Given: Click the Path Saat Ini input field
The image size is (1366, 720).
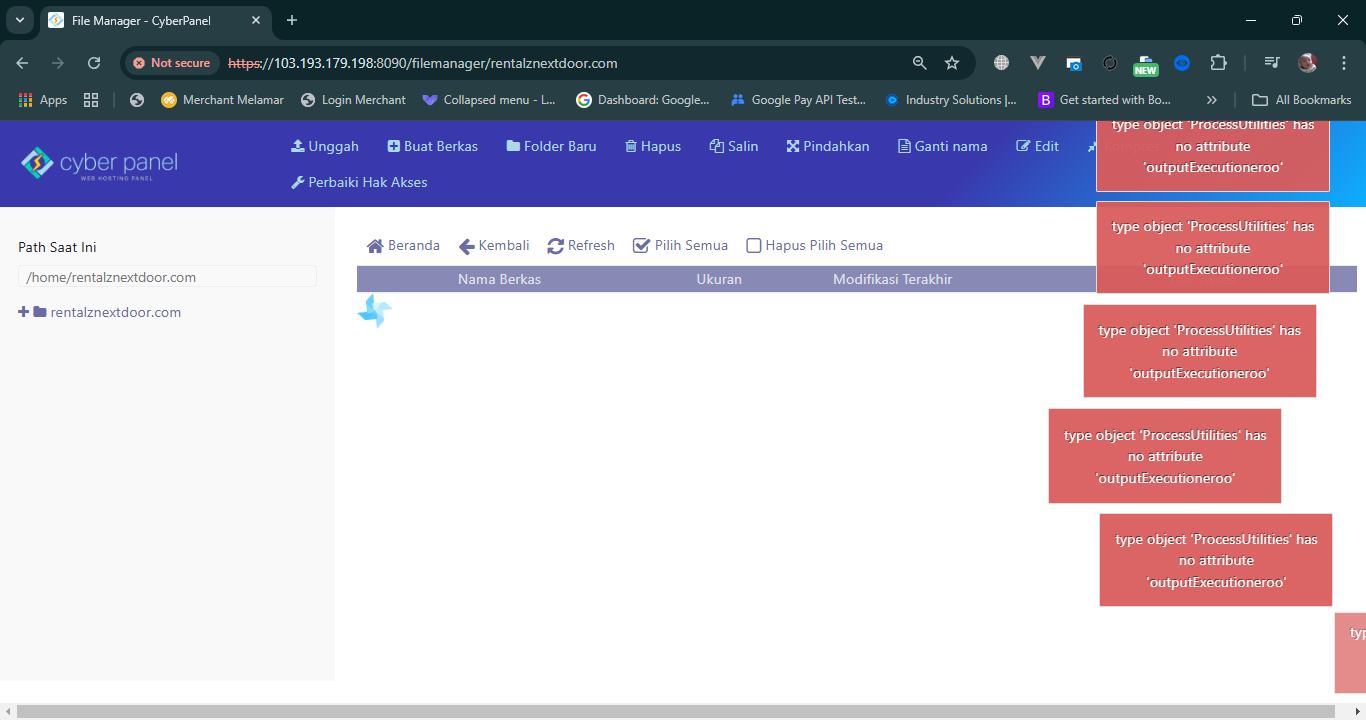Looking at the screenshot, I should [167, 277].
